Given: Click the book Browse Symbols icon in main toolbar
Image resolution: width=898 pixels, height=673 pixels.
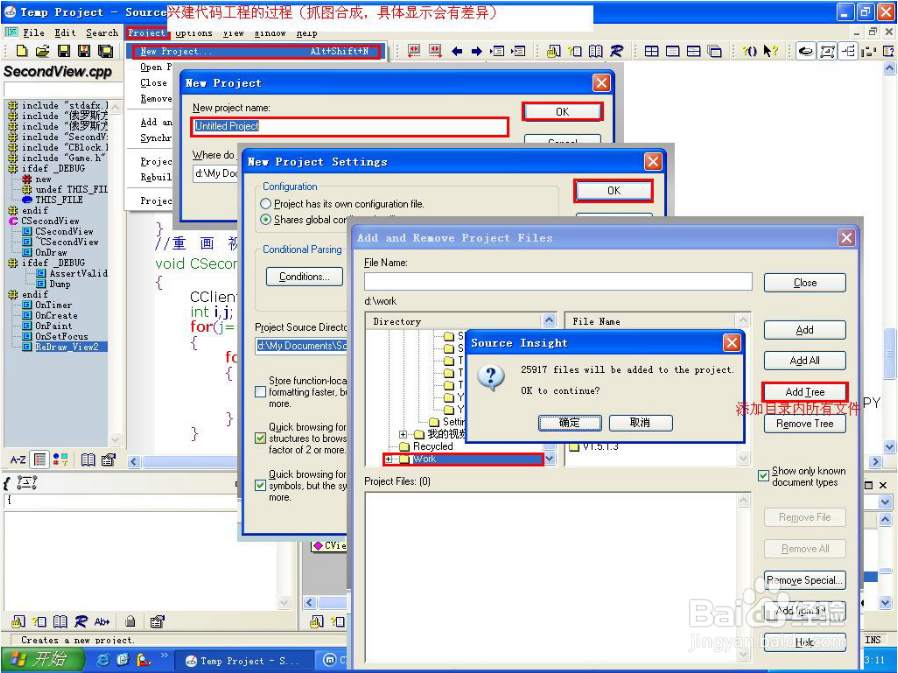Looking at the screenshot, I should coord(596,52).
